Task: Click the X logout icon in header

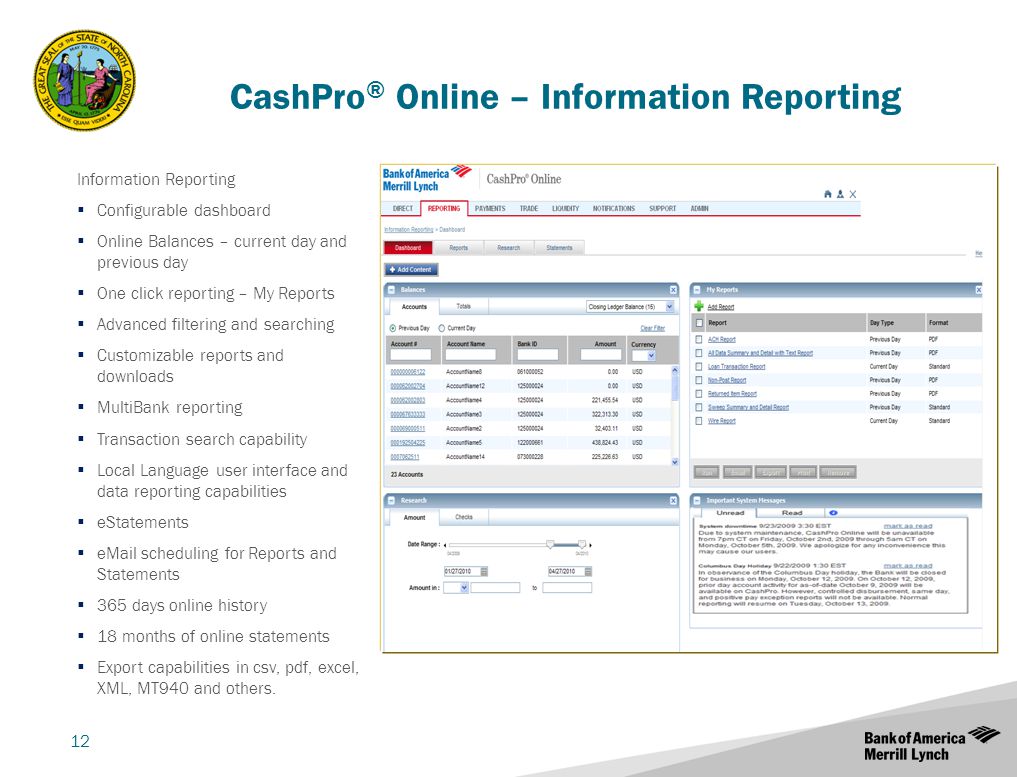Action: pos(853,194)
